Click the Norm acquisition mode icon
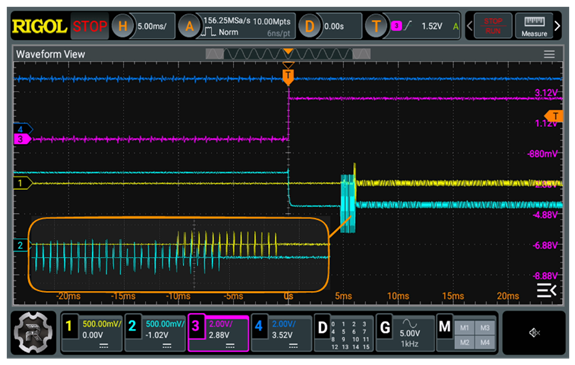The image size is (575, 365). click(x=208, y=32)
